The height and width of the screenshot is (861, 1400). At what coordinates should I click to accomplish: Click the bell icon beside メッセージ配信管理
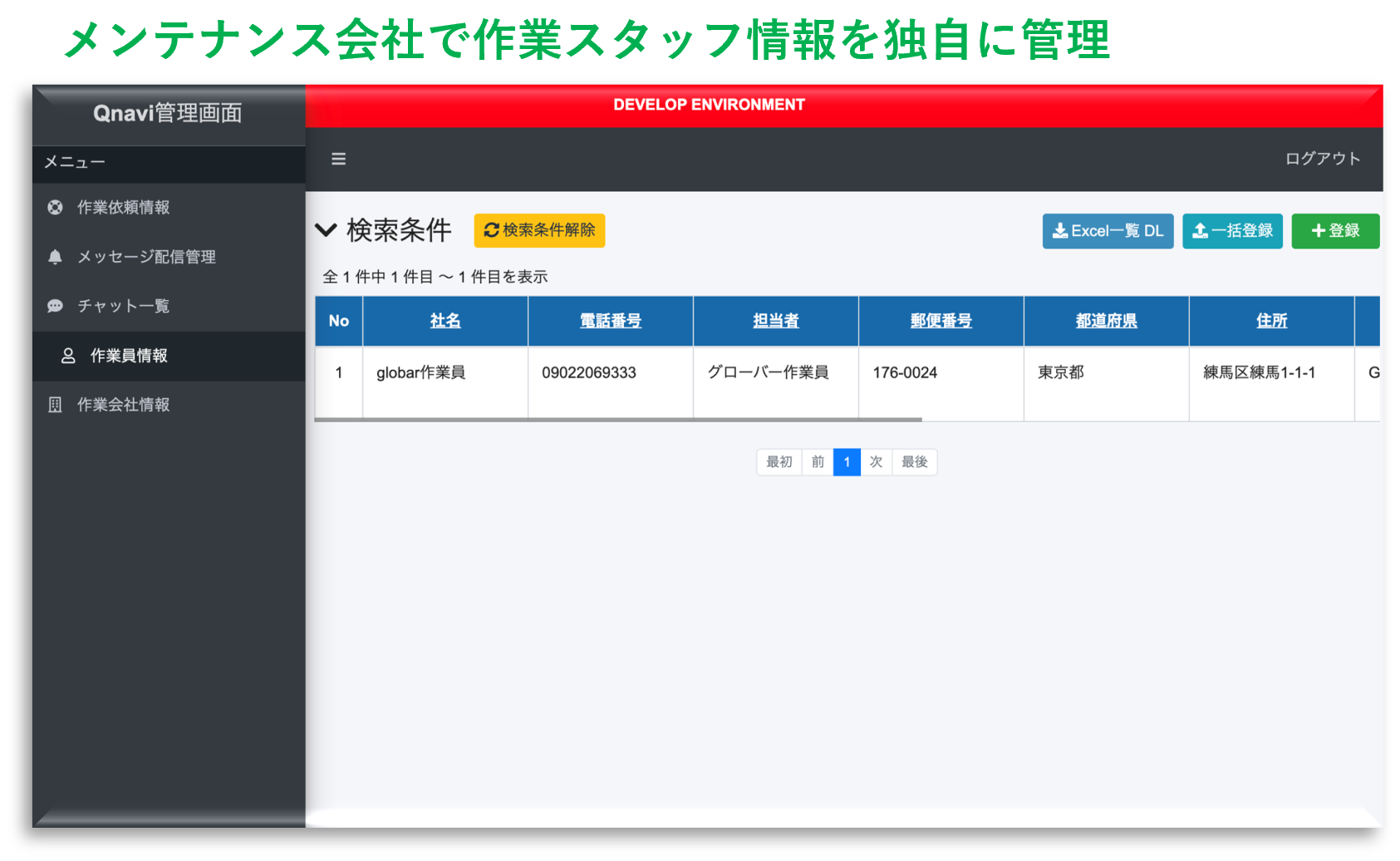point(55,257)
